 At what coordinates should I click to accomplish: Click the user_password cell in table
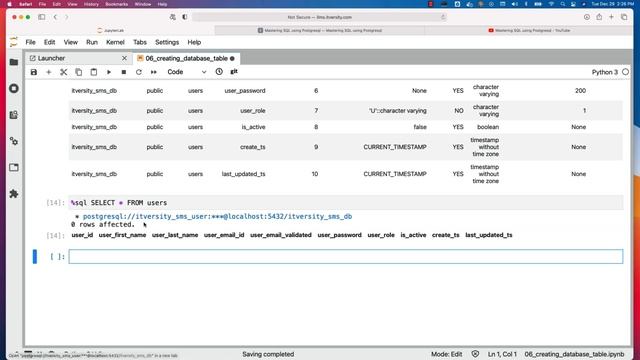click(245, 91)
